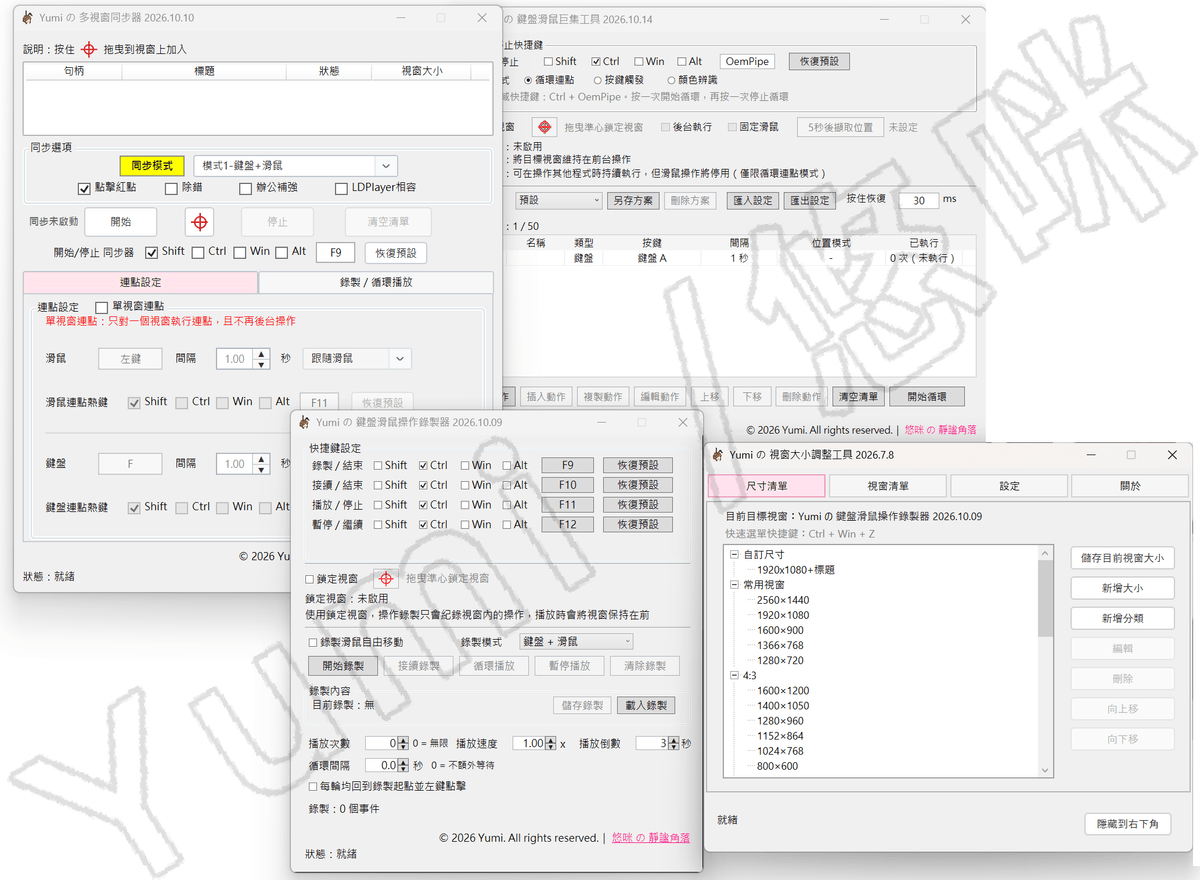1200x880 pixels.
Task: Collapse the 4:3 tree category
Action: [735, 676]
